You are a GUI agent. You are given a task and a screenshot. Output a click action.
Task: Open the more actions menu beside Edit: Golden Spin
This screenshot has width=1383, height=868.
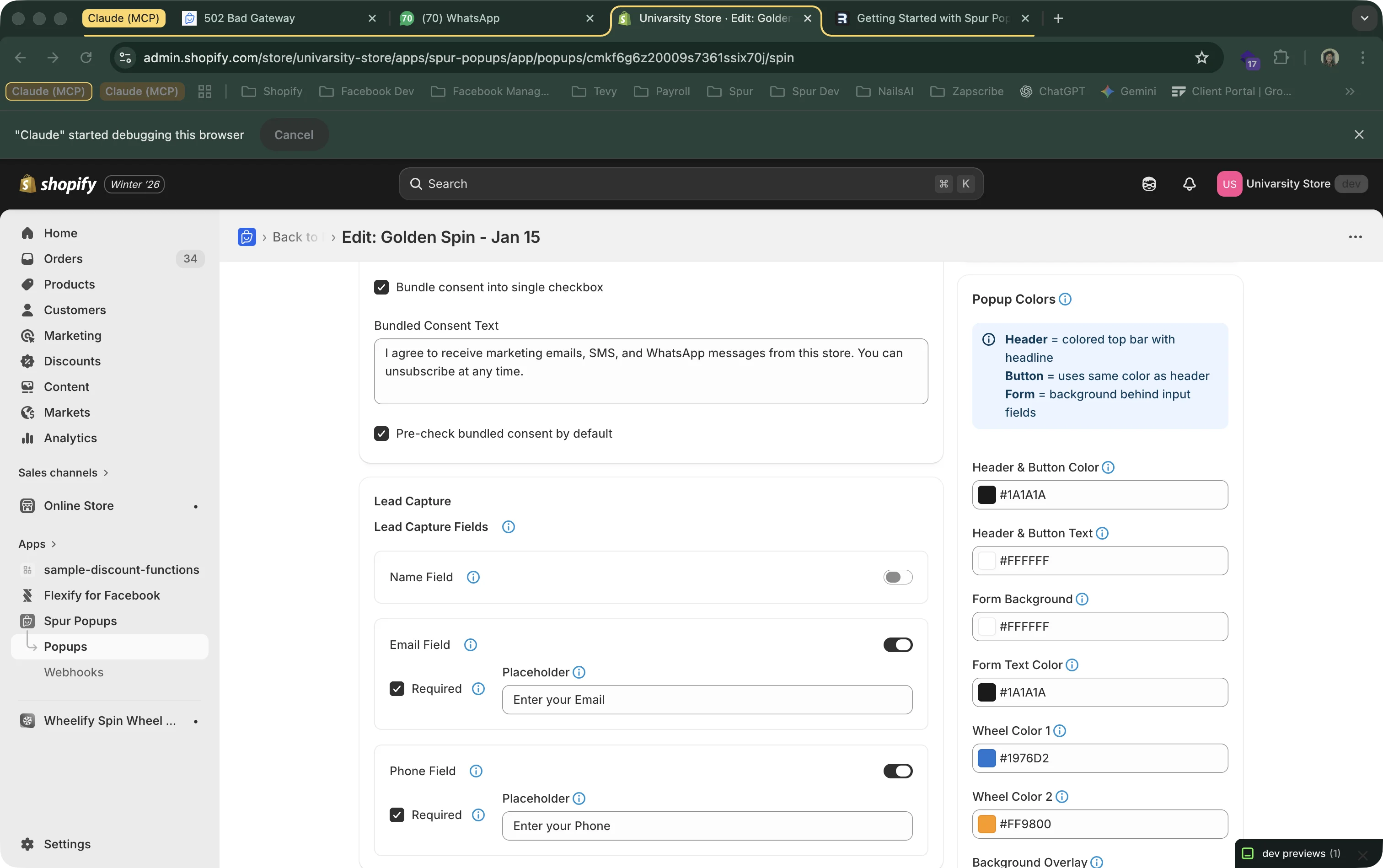coord(1355,236)
